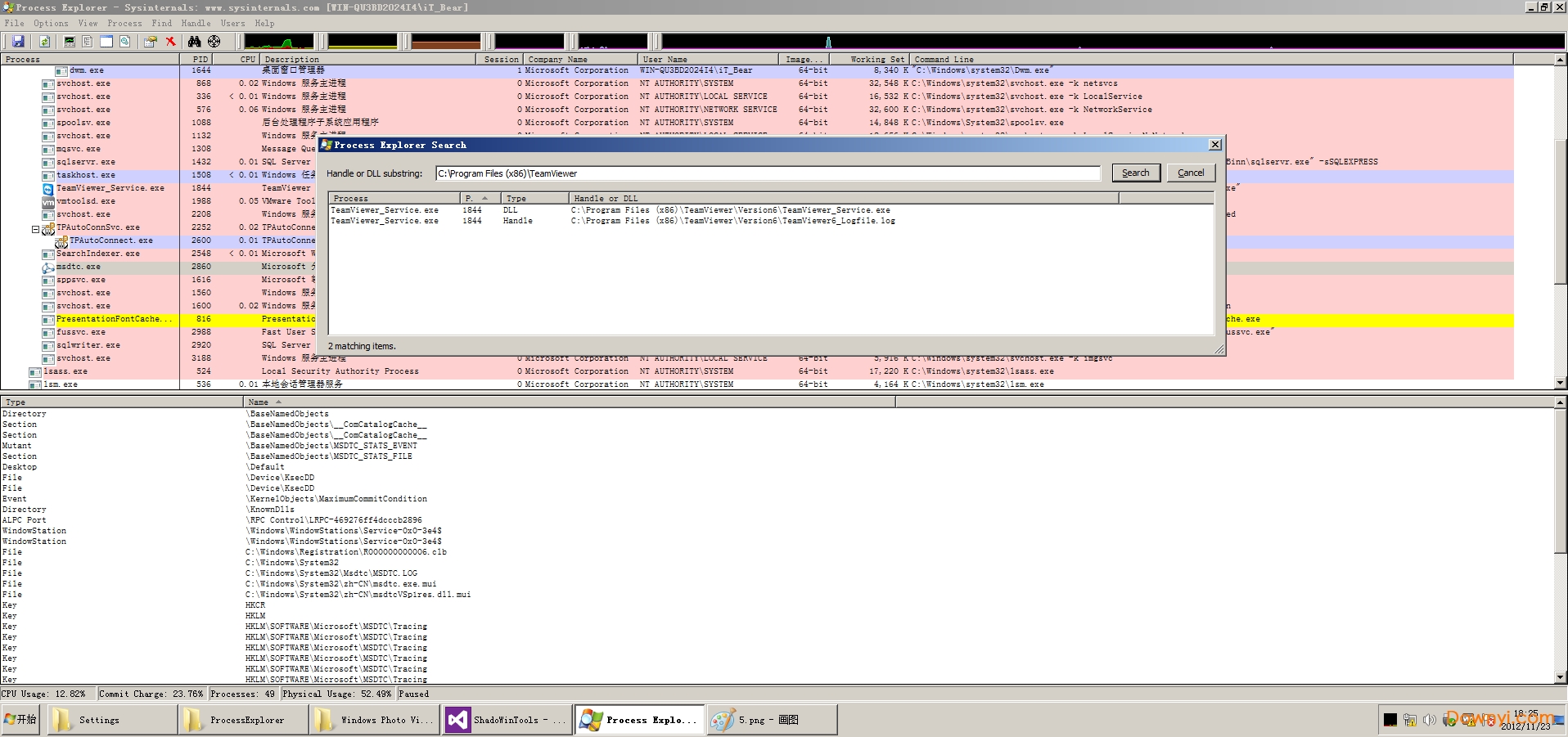Click the Refresh Now toolbar icon
The height and width of the screenshot is (737, 1568).
pyautogui.click(x=44, y=41)
